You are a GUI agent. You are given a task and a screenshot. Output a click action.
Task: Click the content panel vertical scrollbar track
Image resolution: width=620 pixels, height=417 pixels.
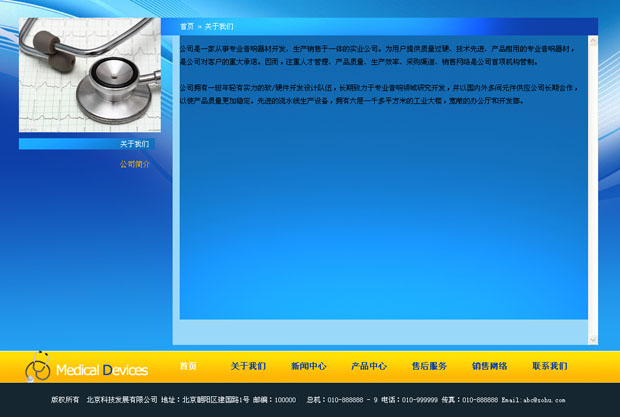(x=593, y=190)
